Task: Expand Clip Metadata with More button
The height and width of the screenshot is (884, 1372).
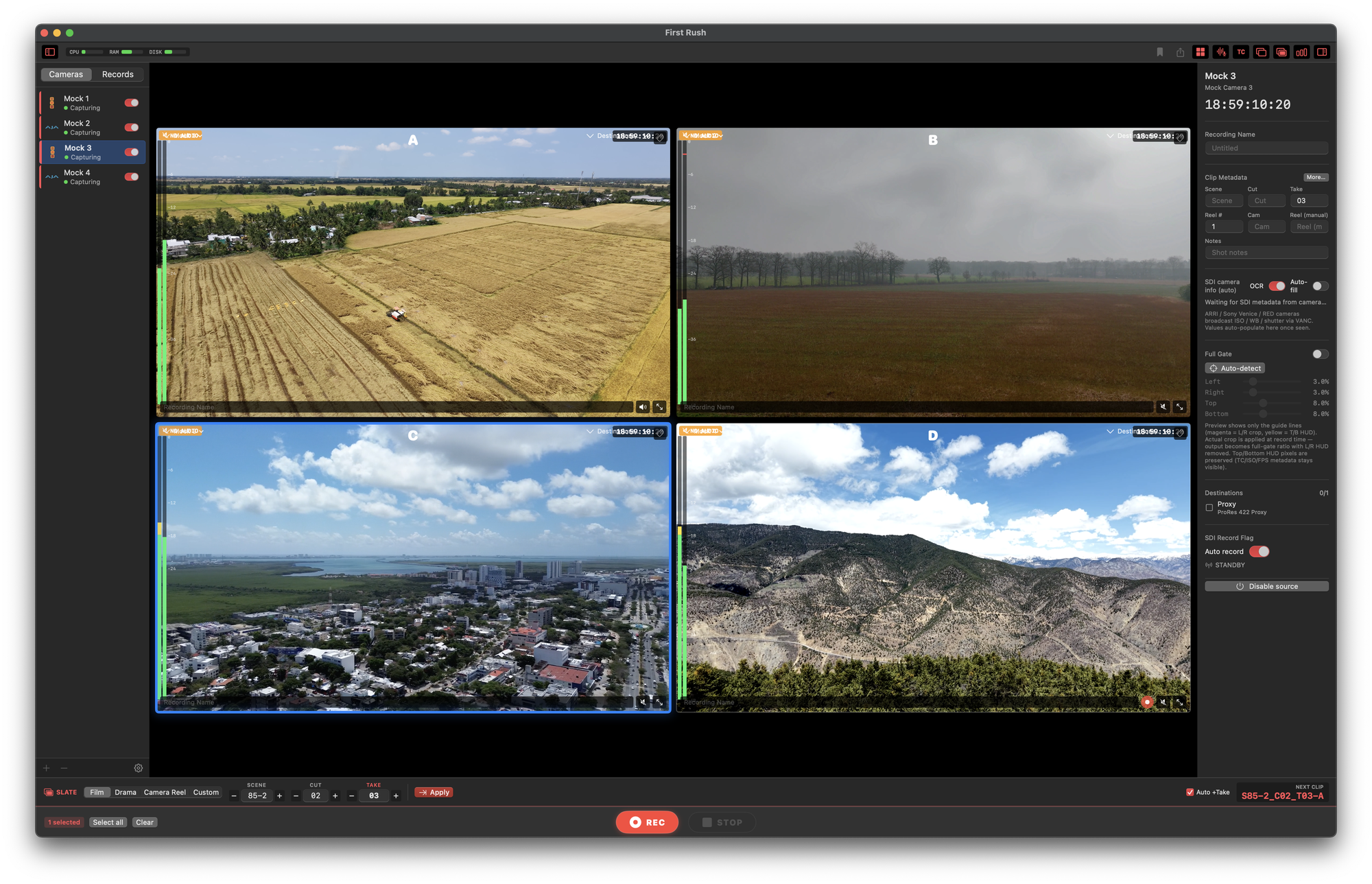Action: [x=1315, y=178]
